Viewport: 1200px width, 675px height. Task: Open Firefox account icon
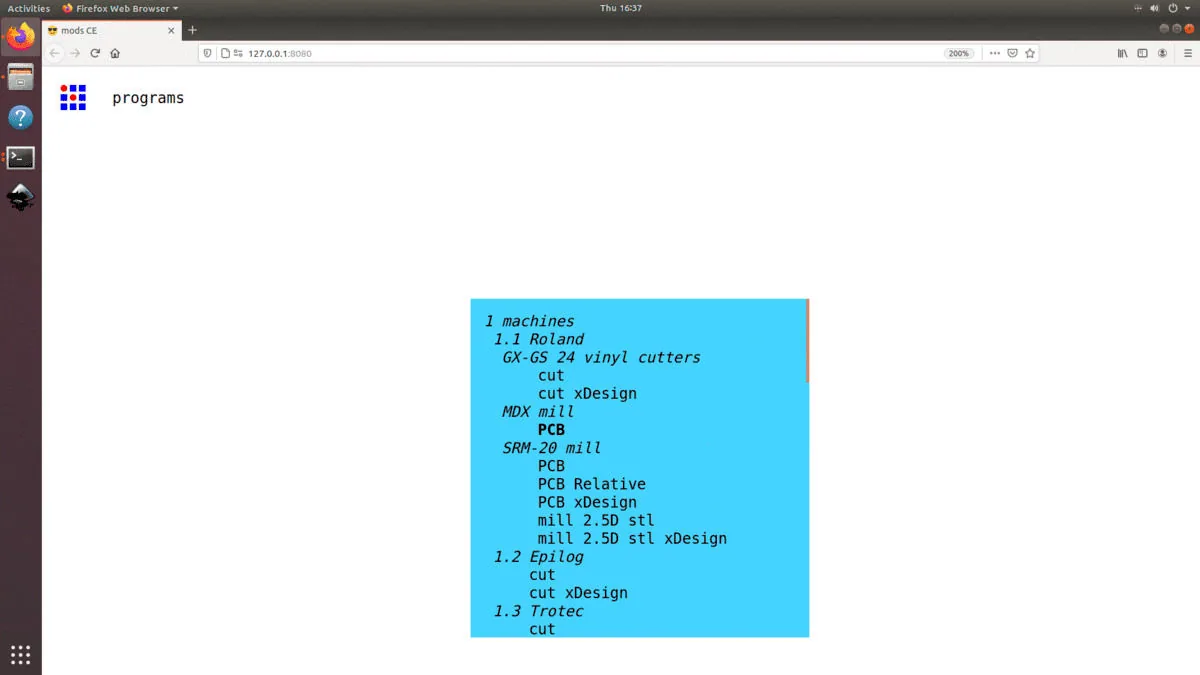(1164, 53)
